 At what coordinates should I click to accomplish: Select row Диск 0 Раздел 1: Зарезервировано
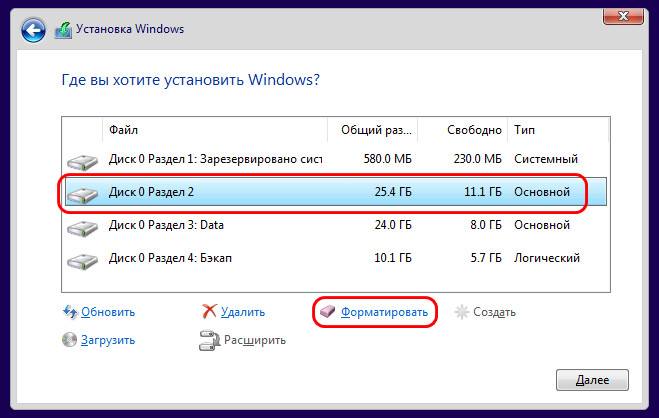tap(335, 159)
